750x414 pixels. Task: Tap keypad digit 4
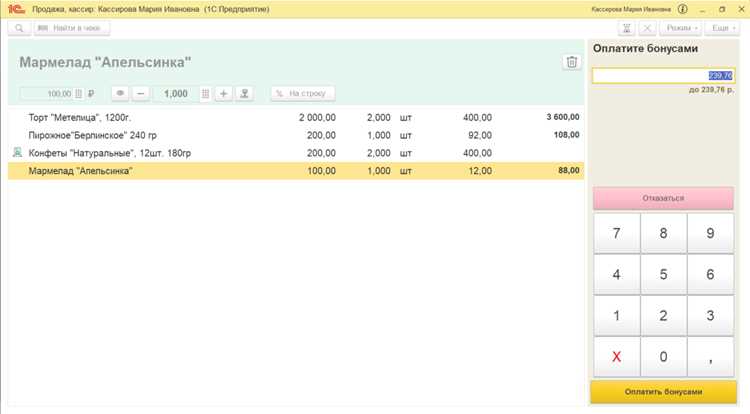point(617,274)
